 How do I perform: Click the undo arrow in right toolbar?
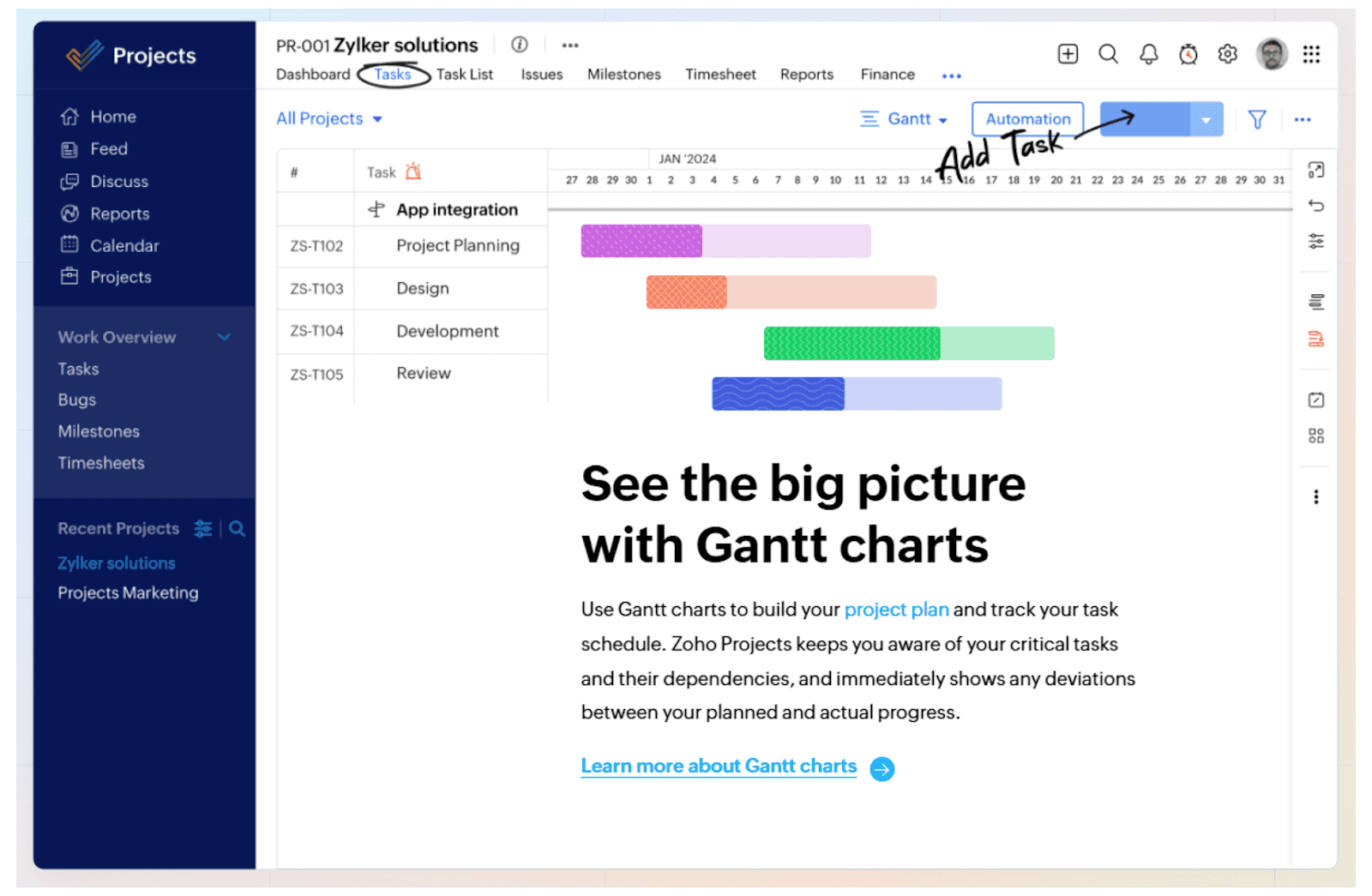point(1316,206)
